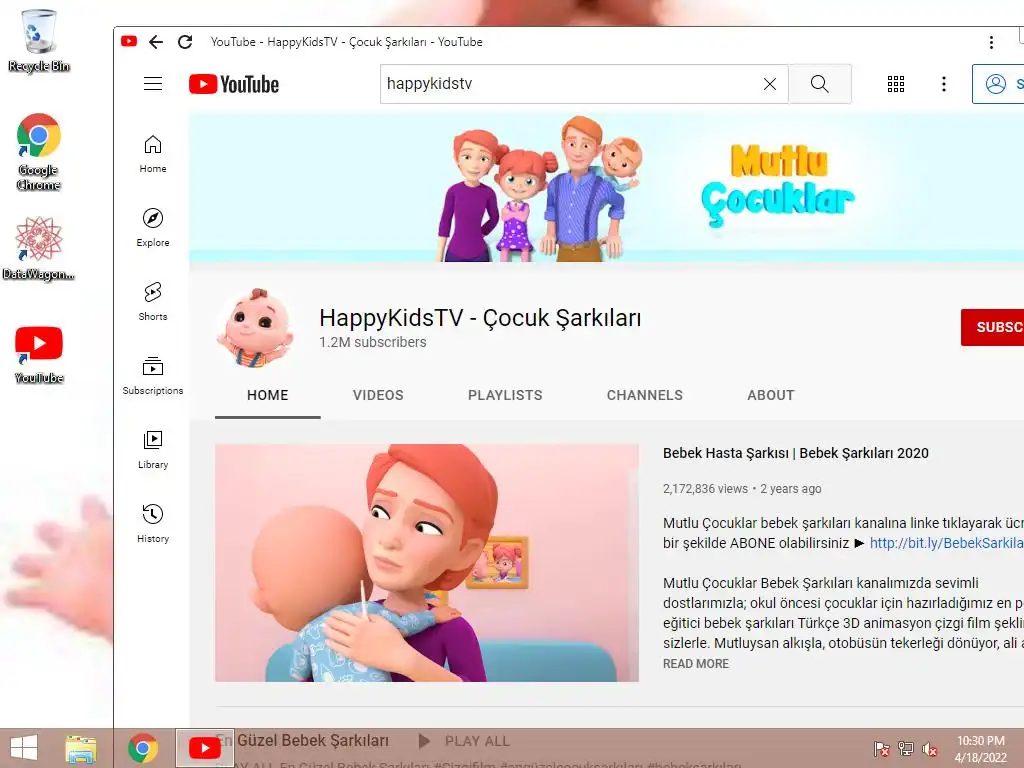Open the YouTube hamburger guide menu
Image resolution: width=1024 pixels, height=768 pixels.
tap(153, 84)
